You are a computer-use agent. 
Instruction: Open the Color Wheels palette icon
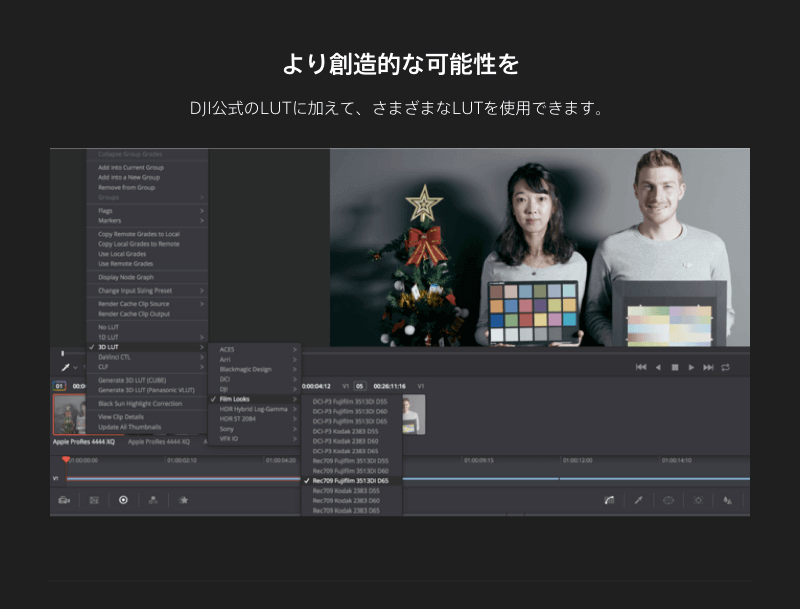coord(123,500)
